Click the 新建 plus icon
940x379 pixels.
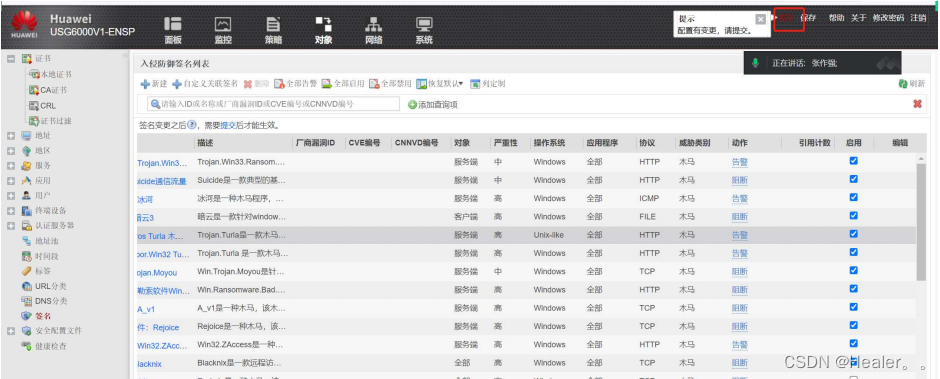pyautogui.click(x=145, y=84)
